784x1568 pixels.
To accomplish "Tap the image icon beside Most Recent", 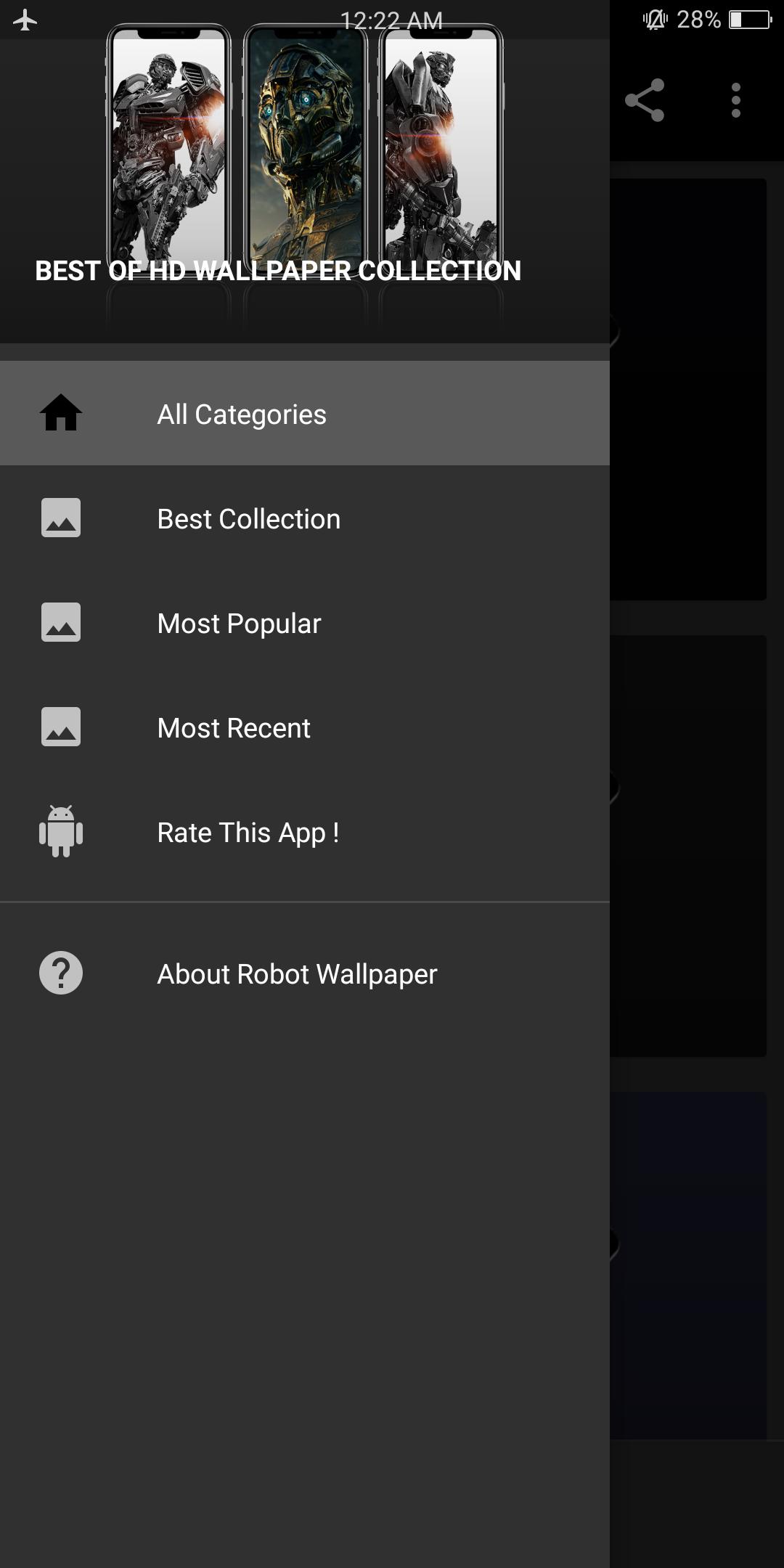I will tap(61, 727).
